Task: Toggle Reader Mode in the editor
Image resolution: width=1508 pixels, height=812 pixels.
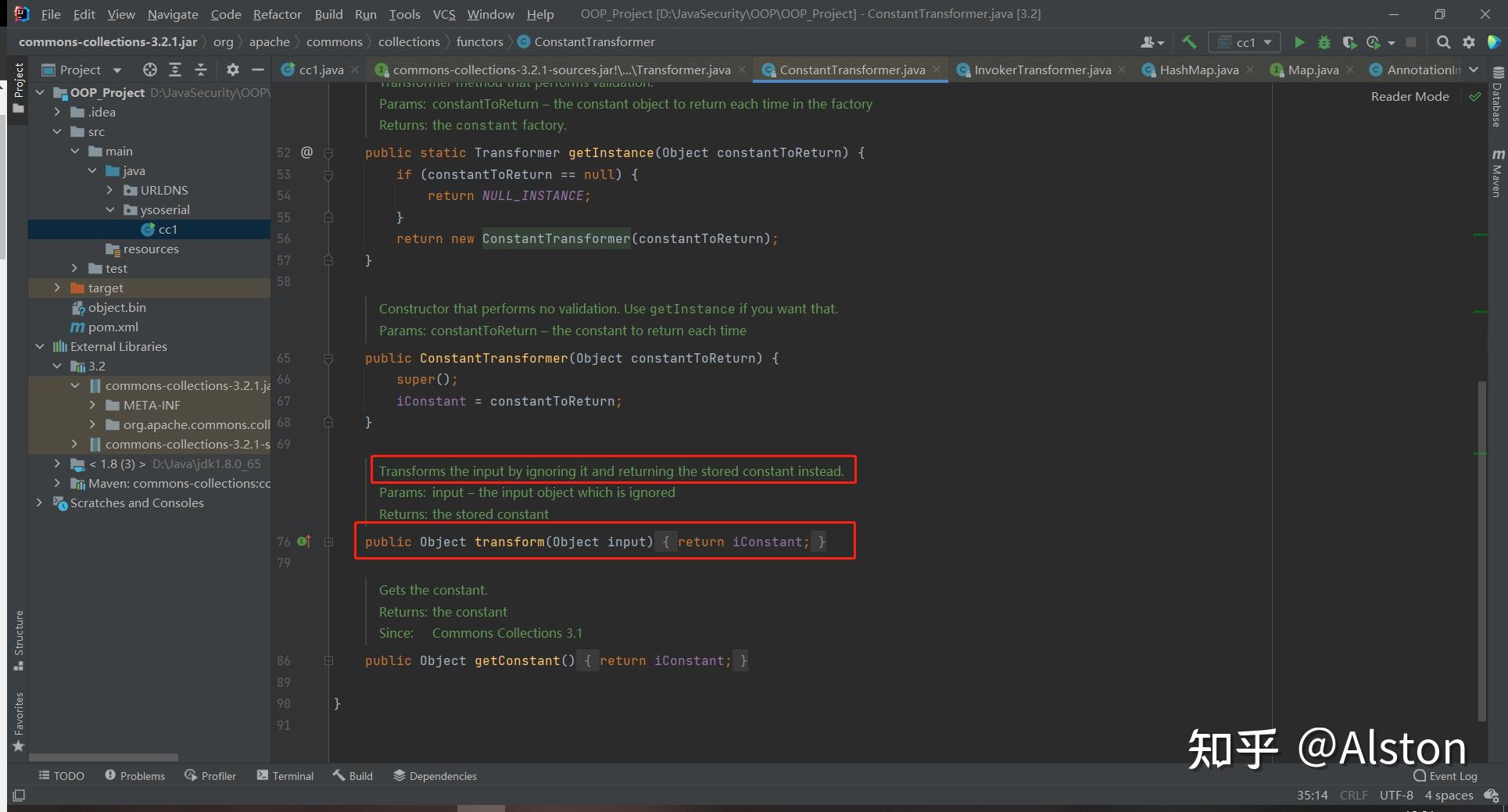Action: coord(1409,96)
